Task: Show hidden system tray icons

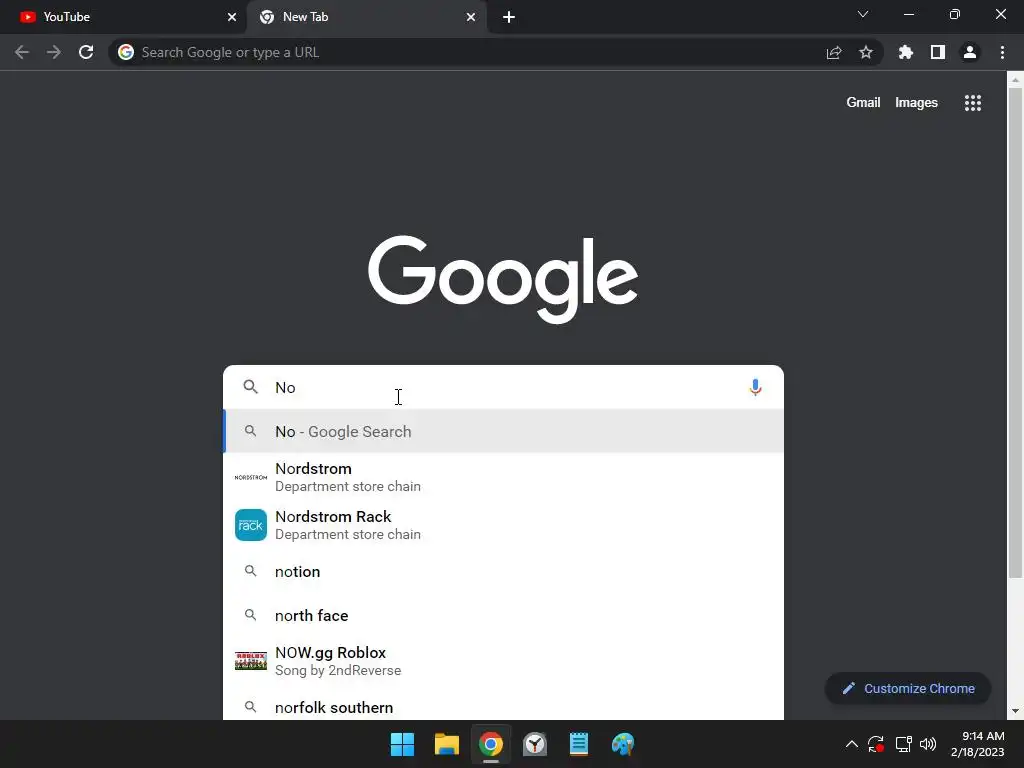Action: click(x=852, y=744)
